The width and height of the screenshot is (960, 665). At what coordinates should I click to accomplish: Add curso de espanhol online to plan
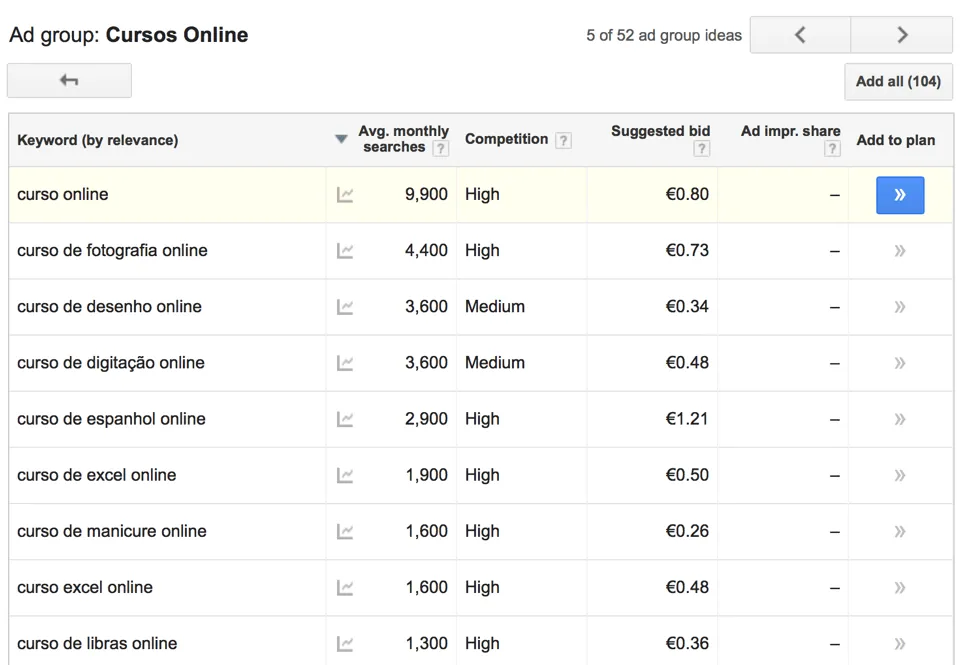(899, 419)
